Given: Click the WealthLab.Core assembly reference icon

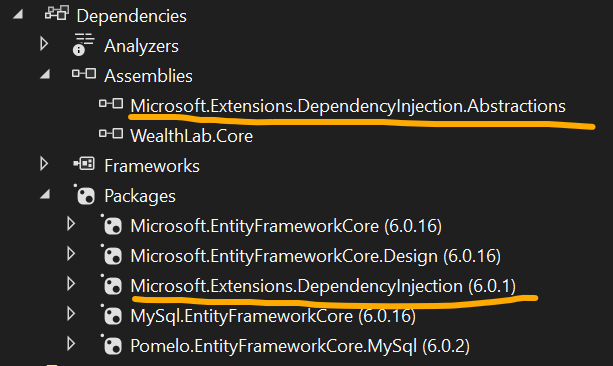Looking at the screenshot, I should click(111, 134).
